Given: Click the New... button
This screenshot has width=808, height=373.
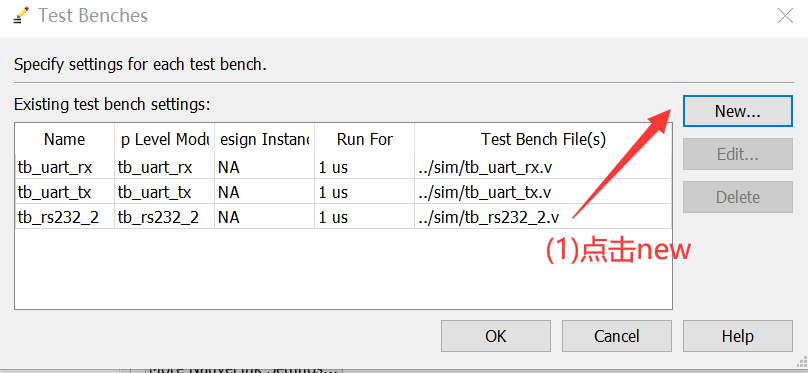Looking at the screenshot, I should pyautogui.click(x=737, y=111).
